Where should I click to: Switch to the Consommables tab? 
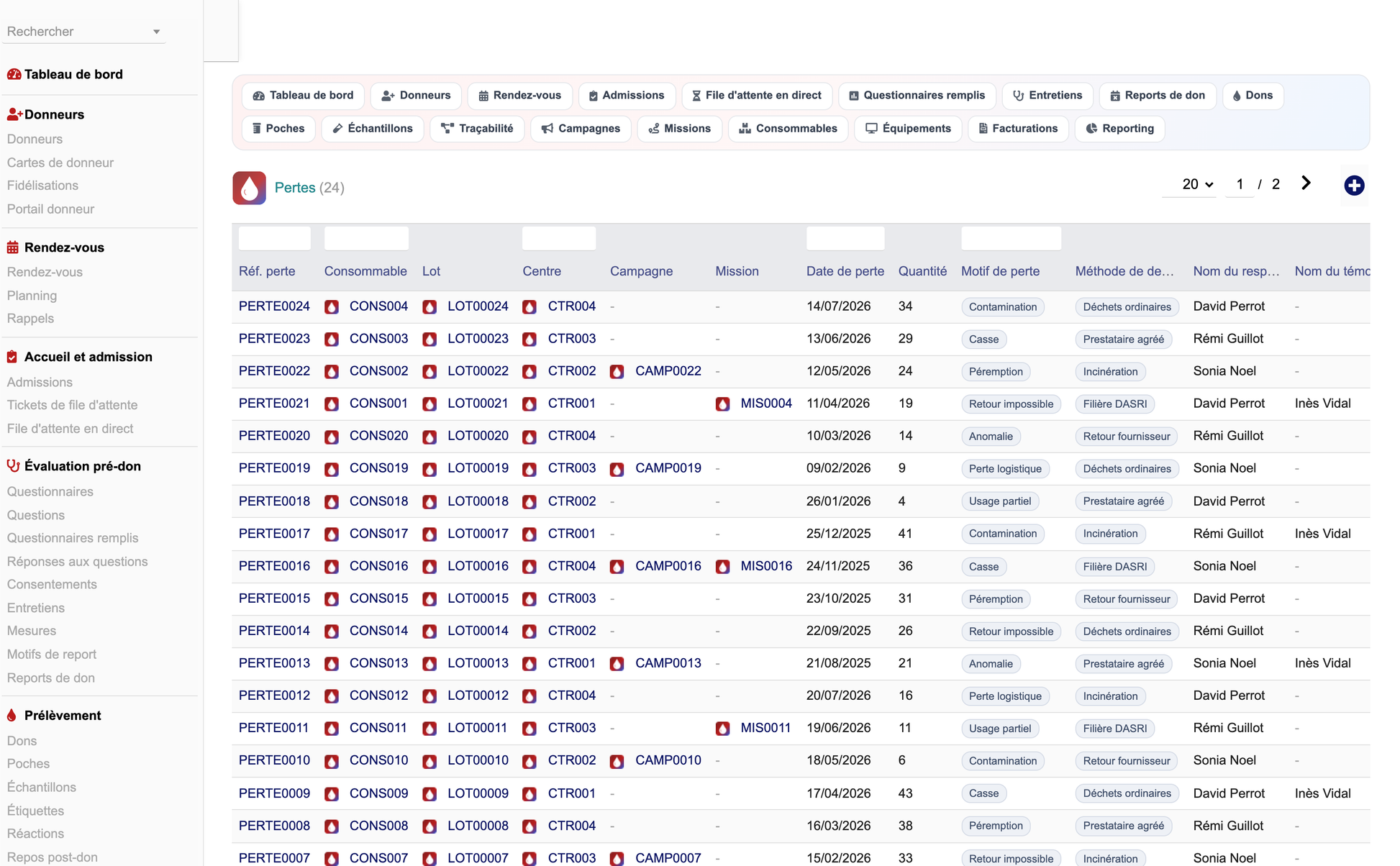pyautogui.click(x=788, y=129)
